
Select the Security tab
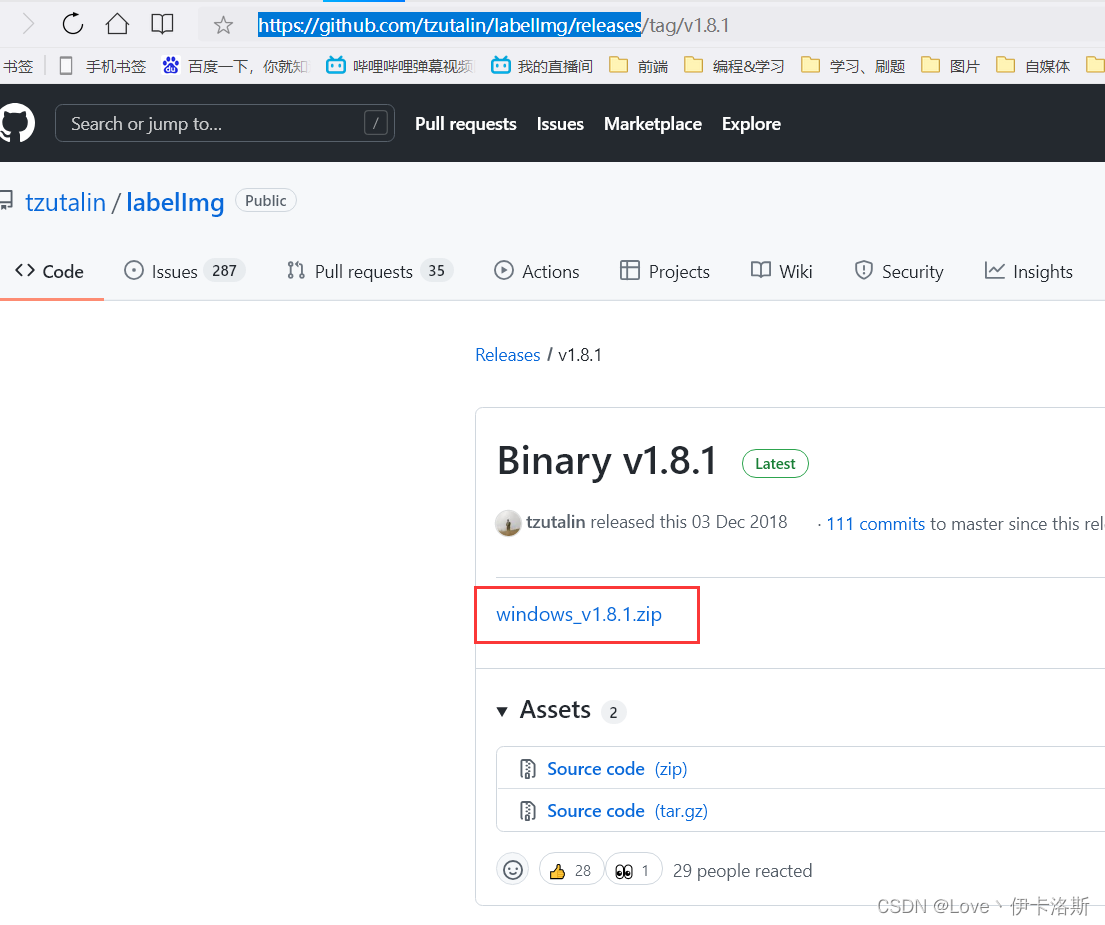(899, 271)
